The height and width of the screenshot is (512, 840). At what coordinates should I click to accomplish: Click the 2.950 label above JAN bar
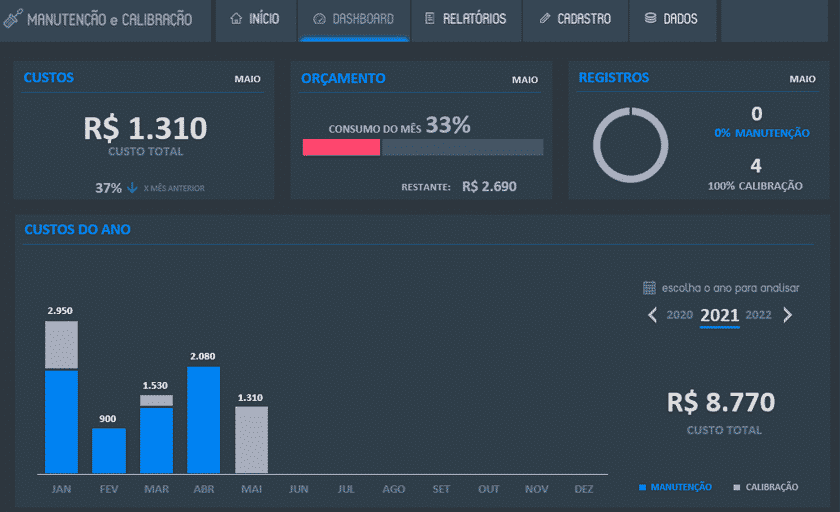[x=60, y=311]
